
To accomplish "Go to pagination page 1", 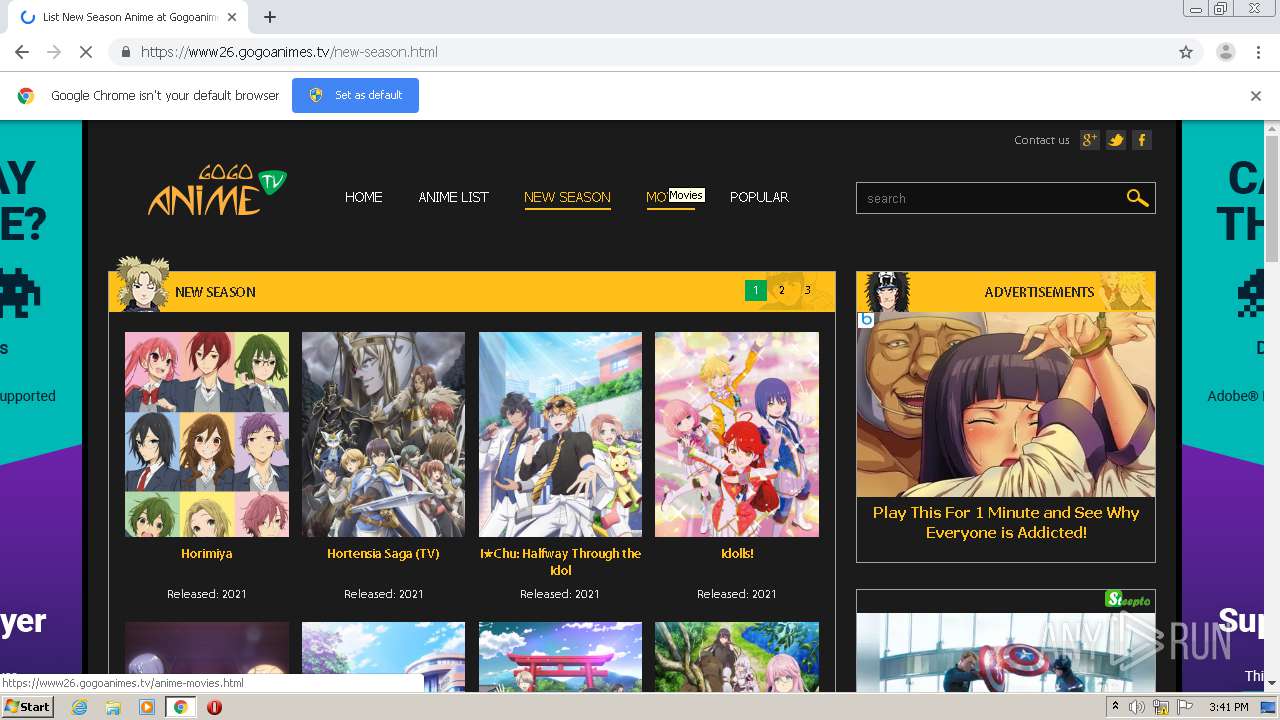I will 755,291.
